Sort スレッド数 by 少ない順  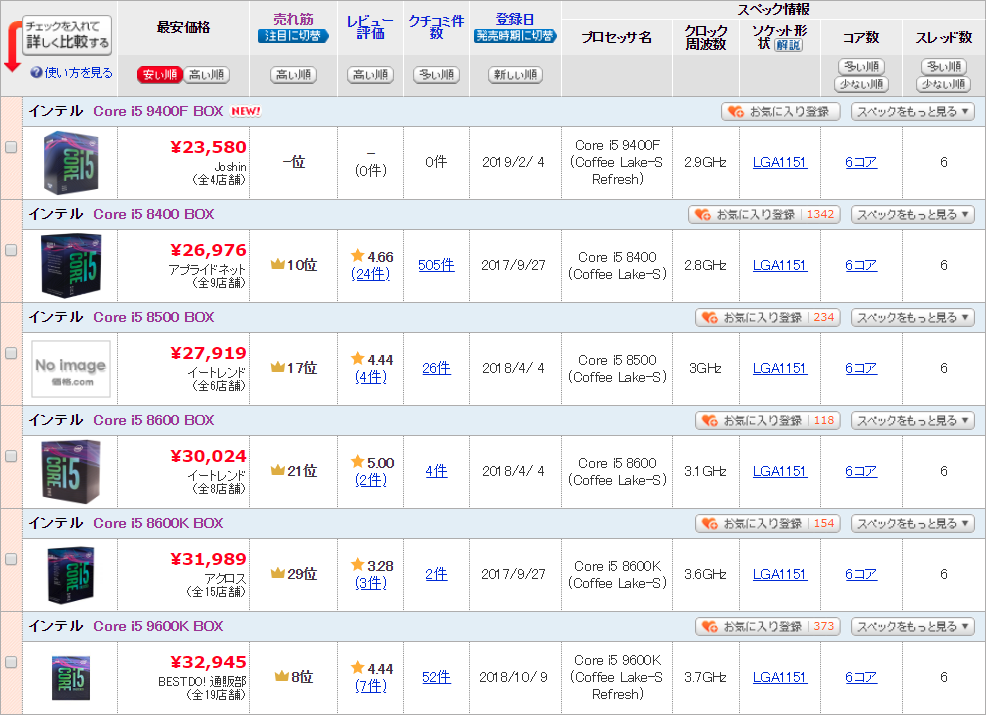pyautogui.click(x=944, y=84)
